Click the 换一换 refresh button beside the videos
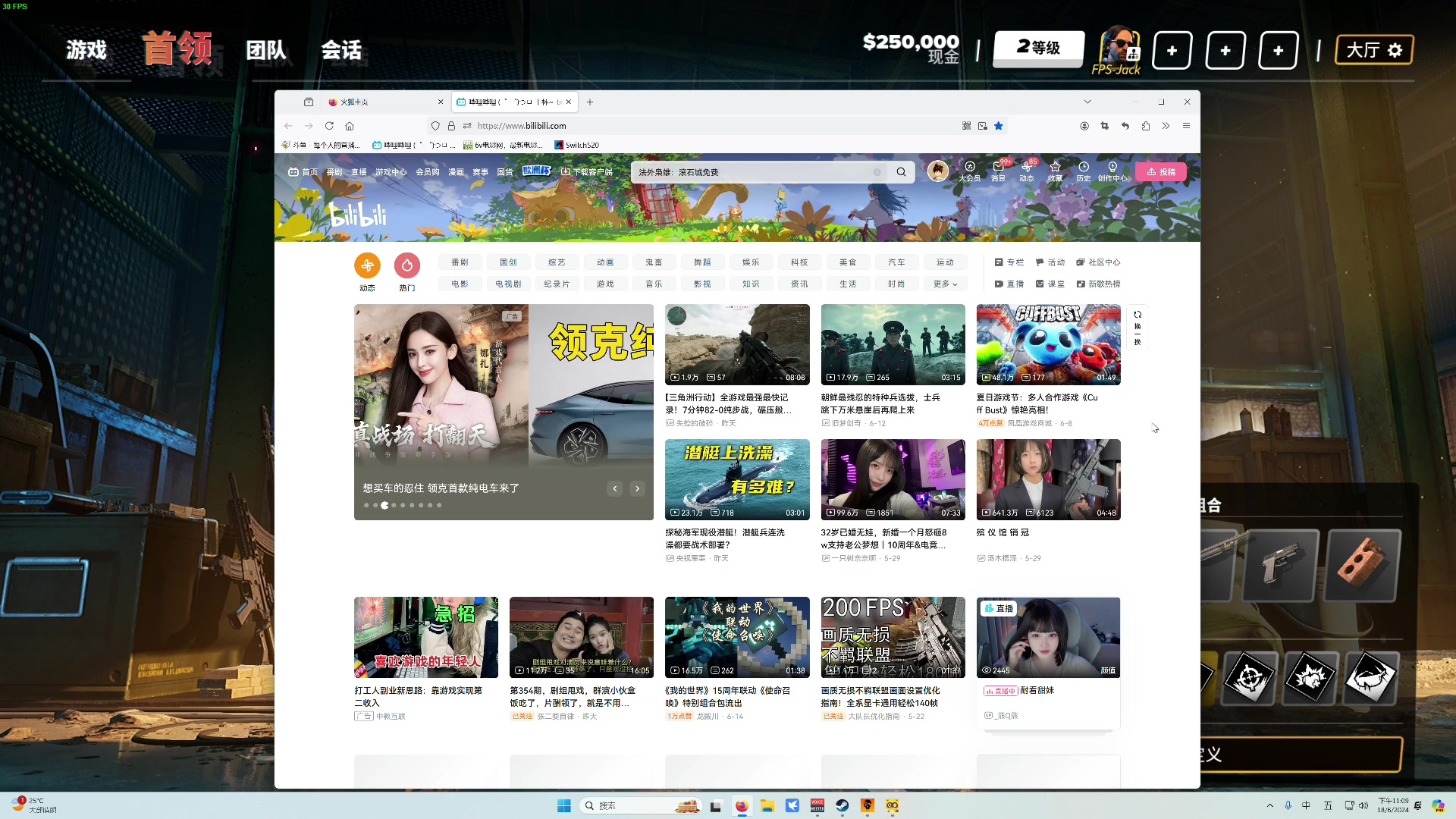The image size is (1456, 819). click(1137, 328)
